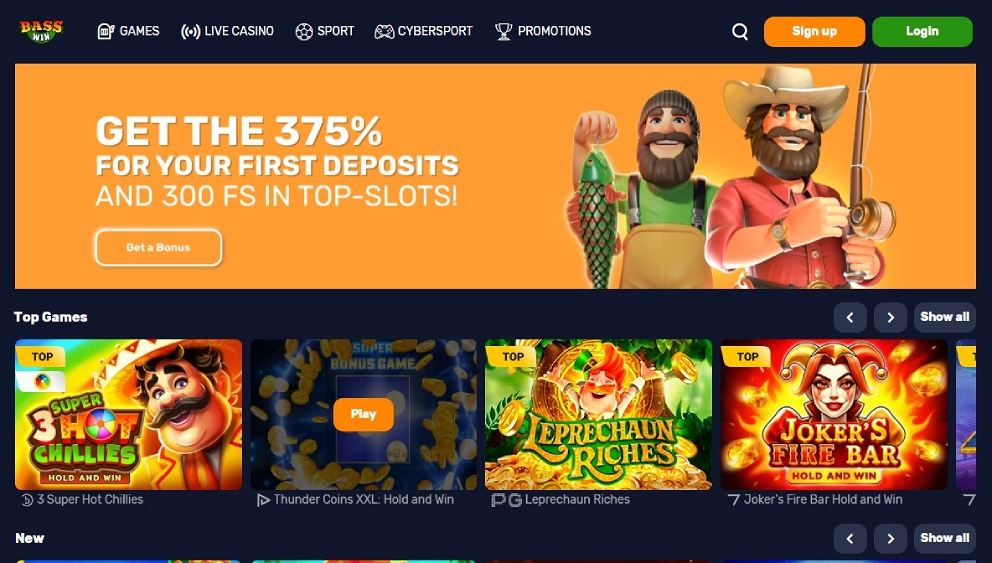Screen dimensions: 992x563
Task: Click Get a Bonus on banner
Action: (158, 247)
